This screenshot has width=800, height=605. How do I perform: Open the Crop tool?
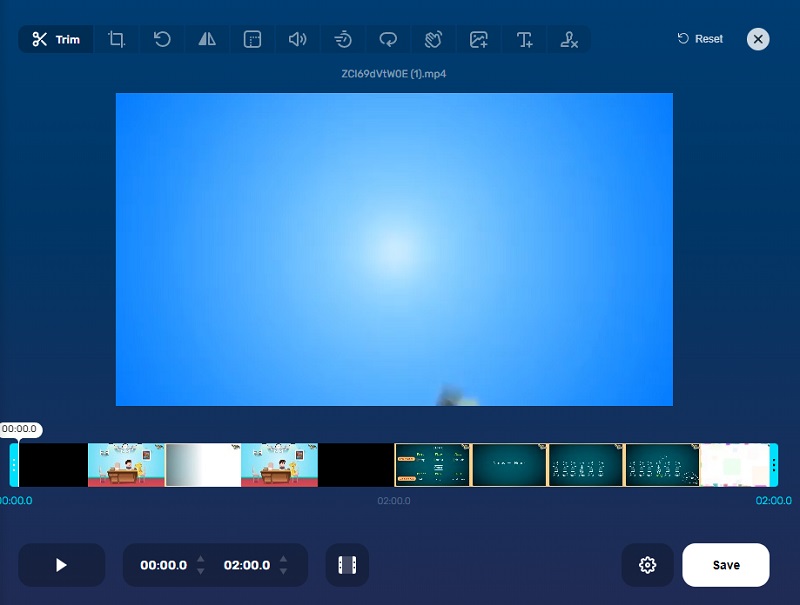click(115, 39)
